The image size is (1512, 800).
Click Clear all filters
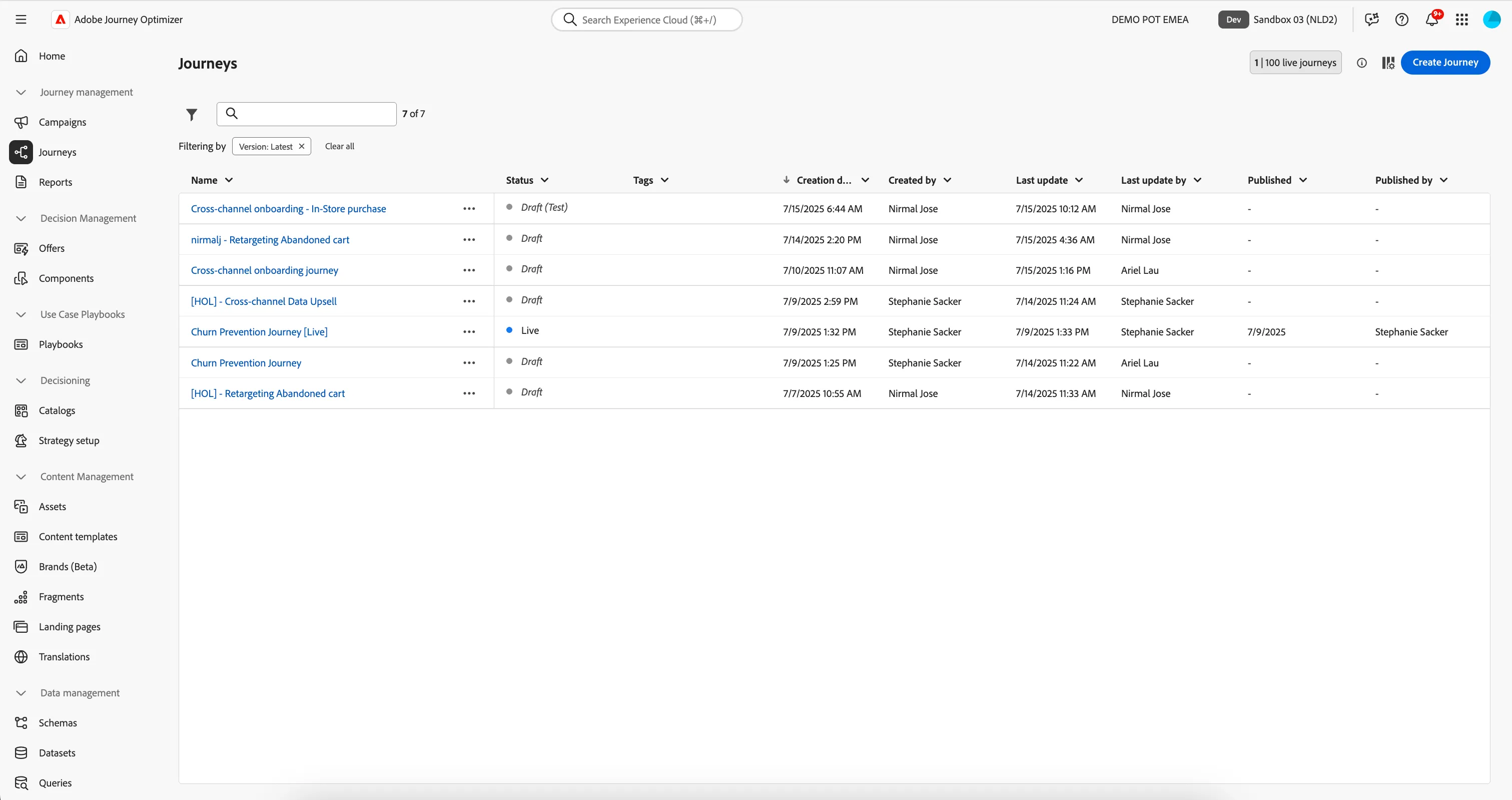coord(339,146)
